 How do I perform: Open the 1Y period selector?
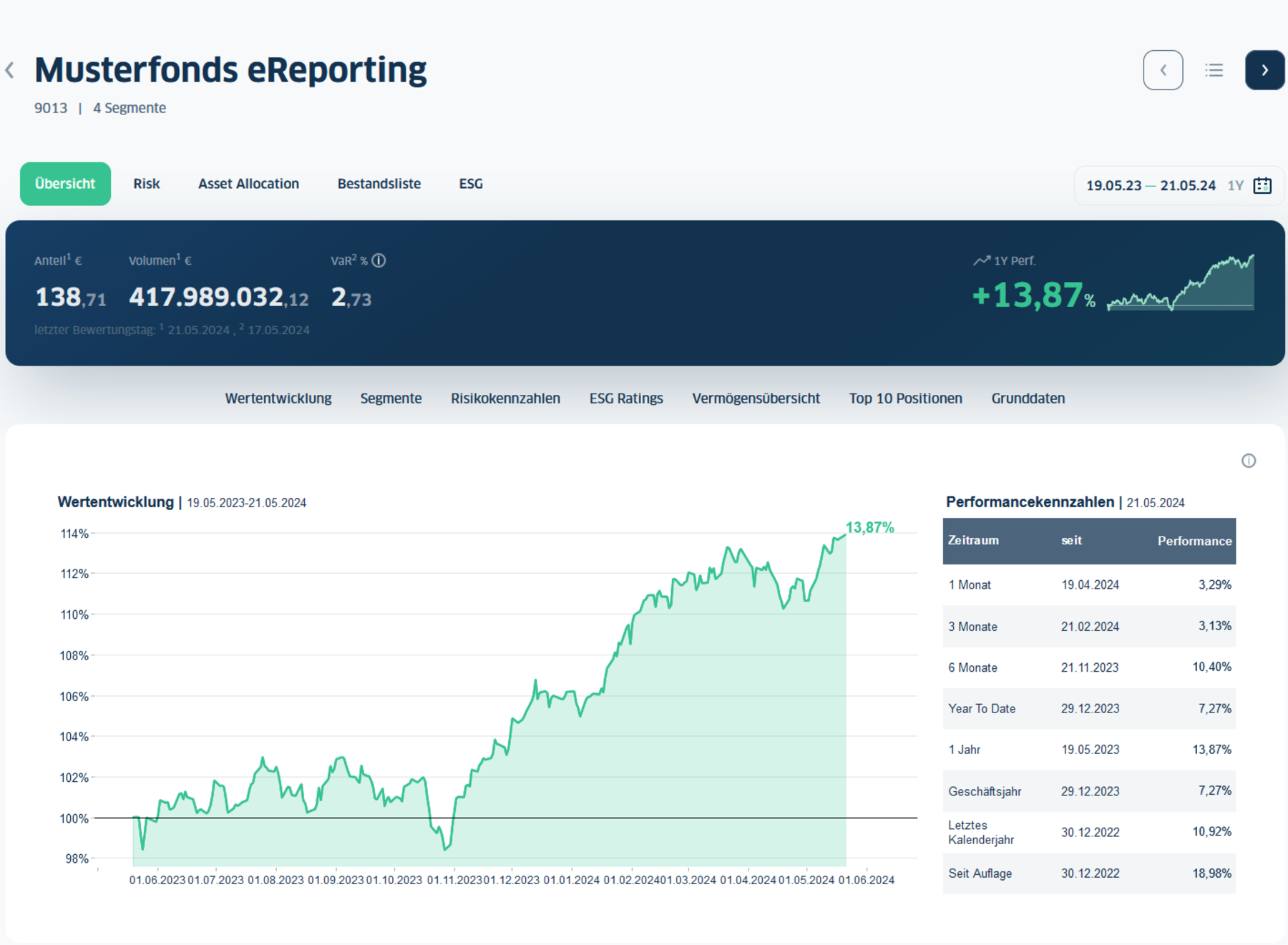point(1235,186)
